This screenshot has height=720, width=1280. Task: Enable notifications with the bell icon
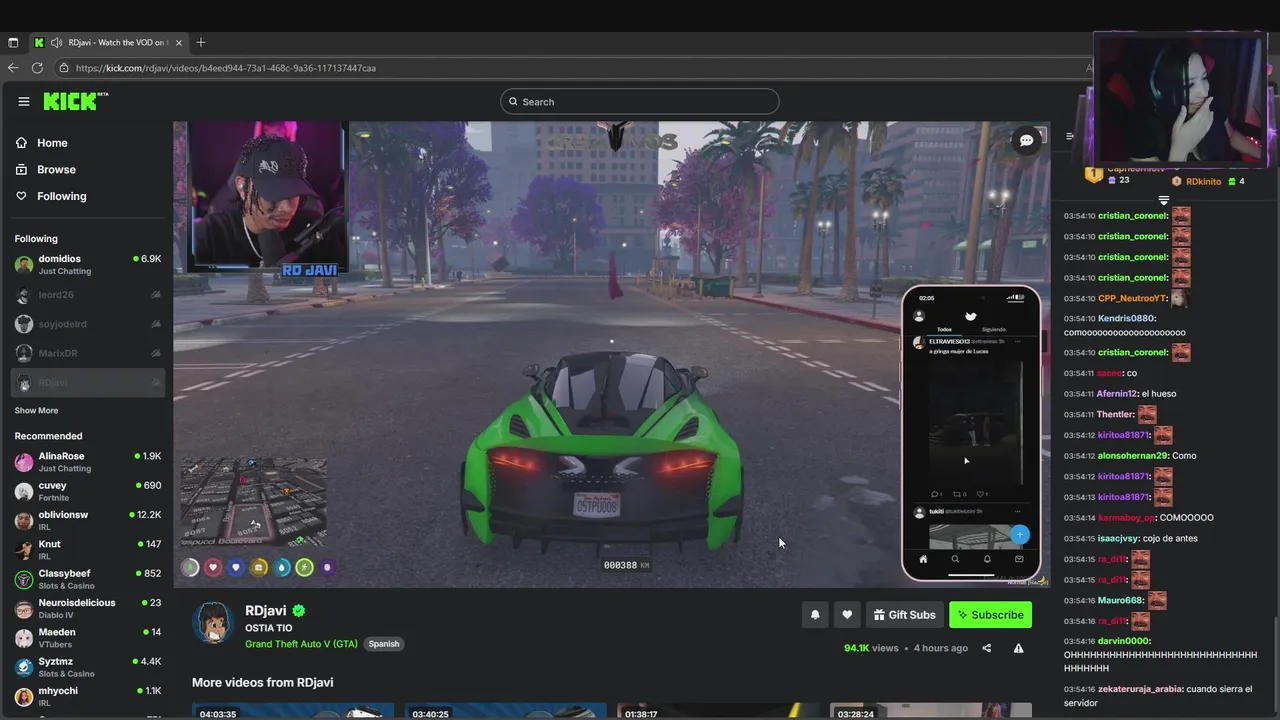tap(815, 615)
